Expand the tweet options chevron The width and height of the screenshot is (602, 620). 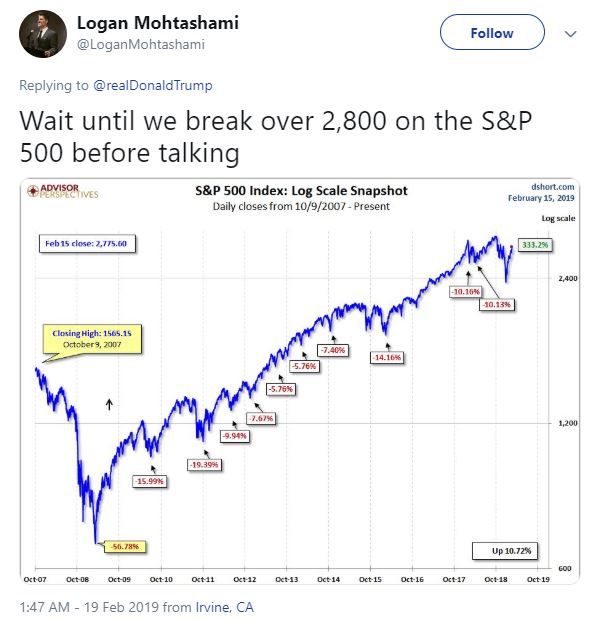(572, 33)
